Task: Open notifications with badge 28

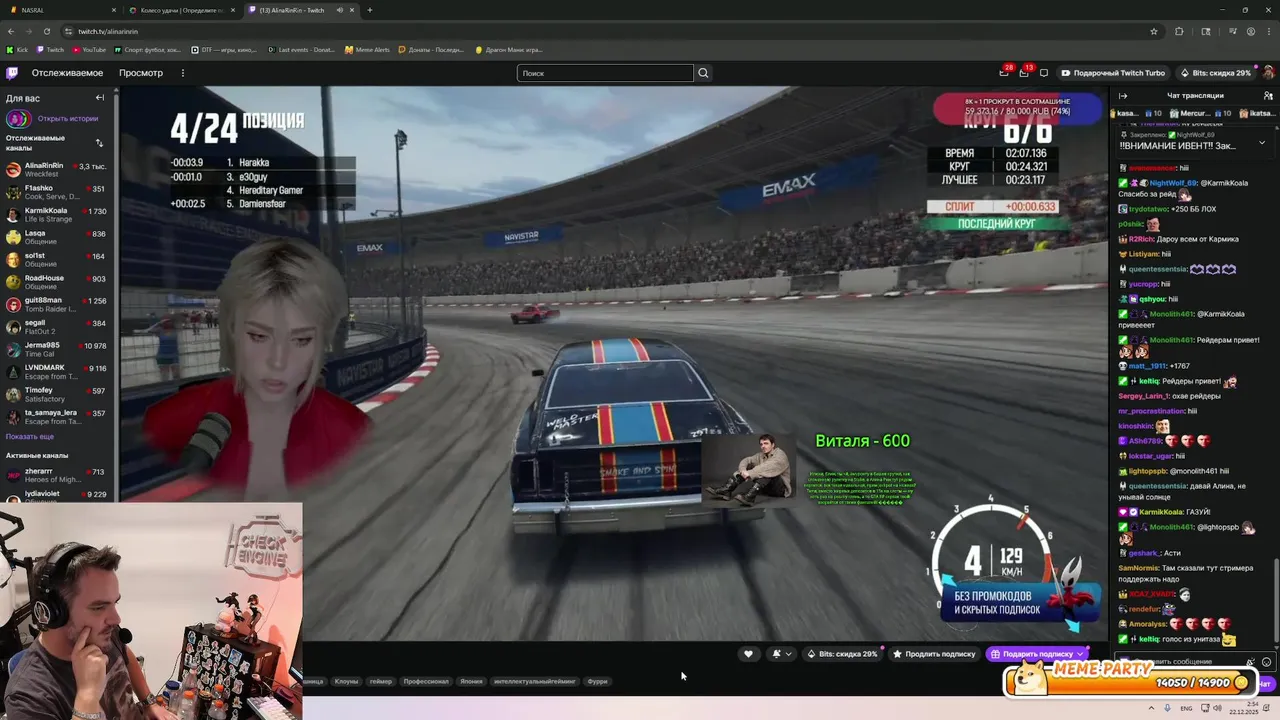Action: click(x=1004, y=72)
